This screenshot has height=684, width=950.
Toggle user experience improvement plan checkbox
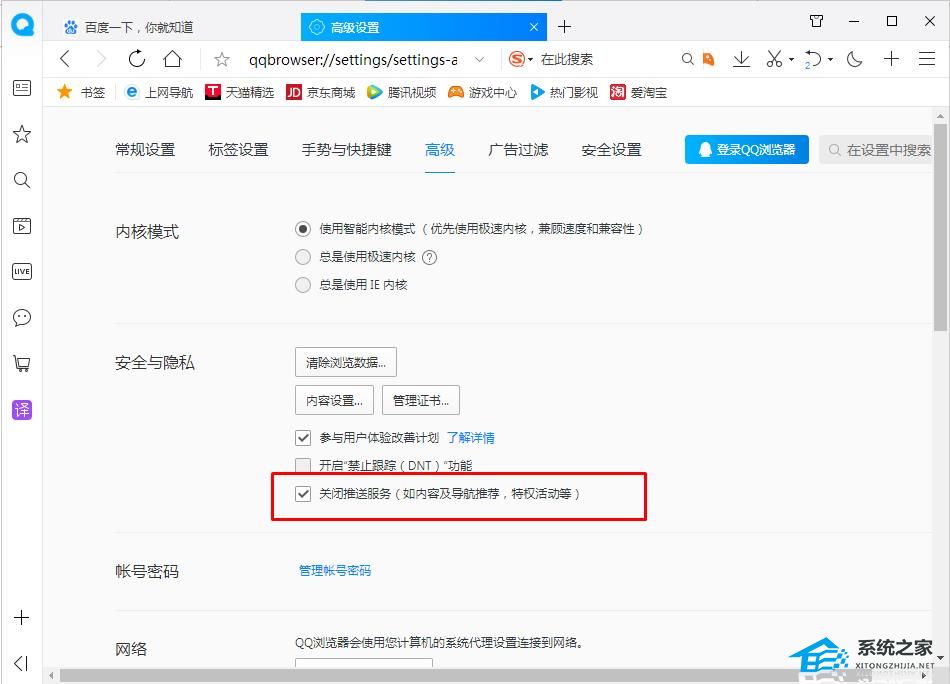pyautogui.click(x=303, y=437)
